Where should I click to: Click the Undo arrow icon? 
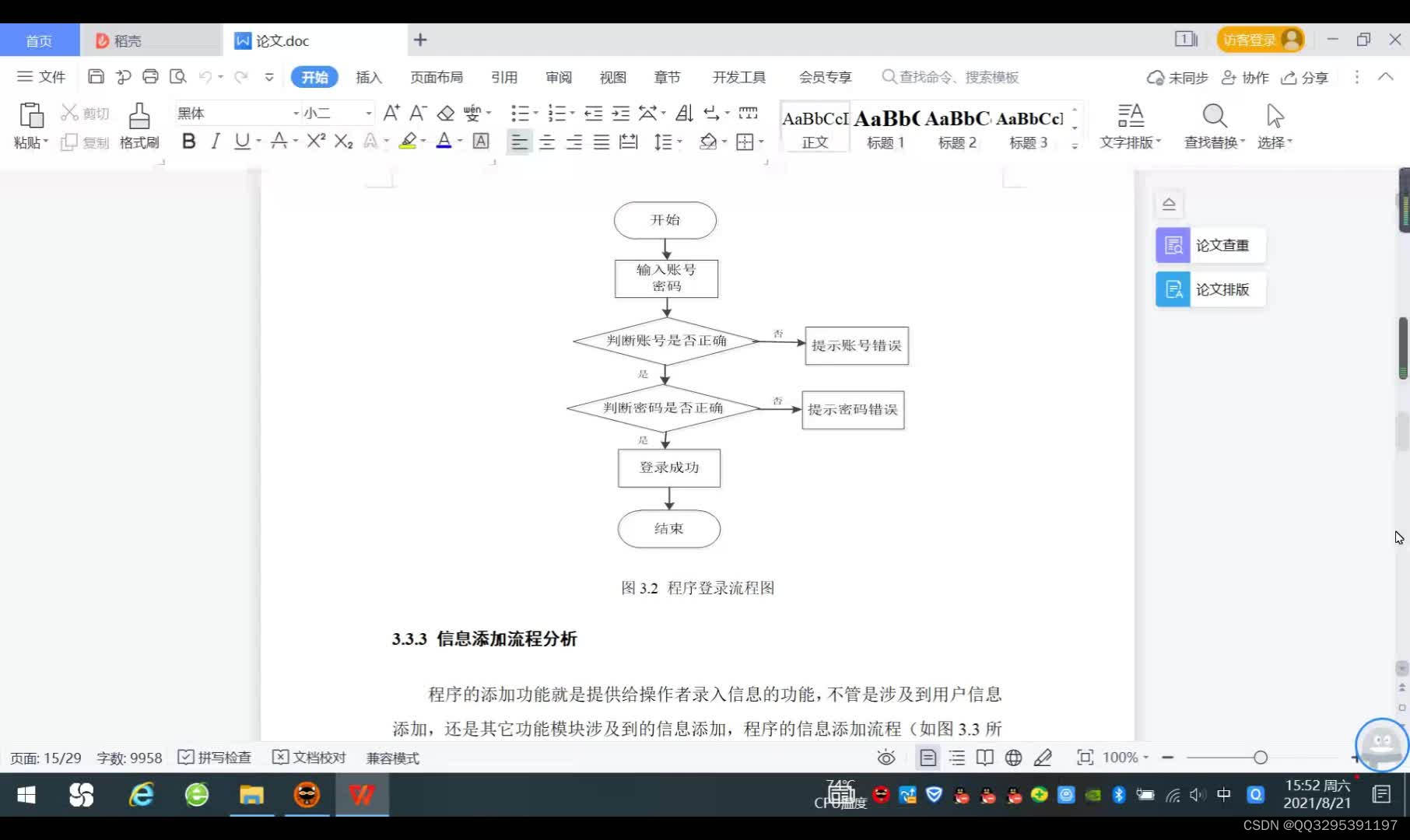click(x=205, y=76)
